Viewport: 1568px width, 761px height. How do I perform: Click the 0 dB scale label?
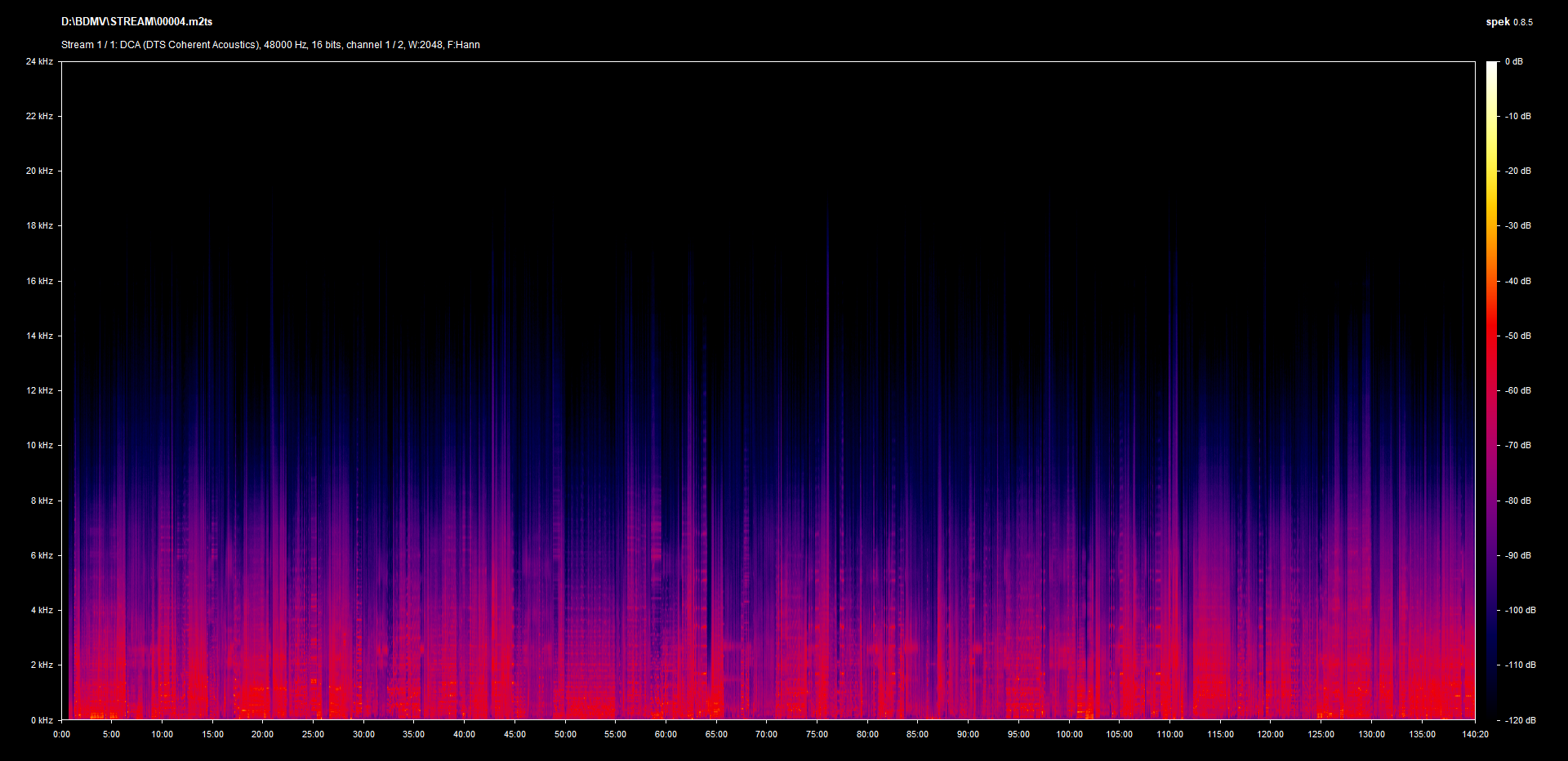(1513, 61)
